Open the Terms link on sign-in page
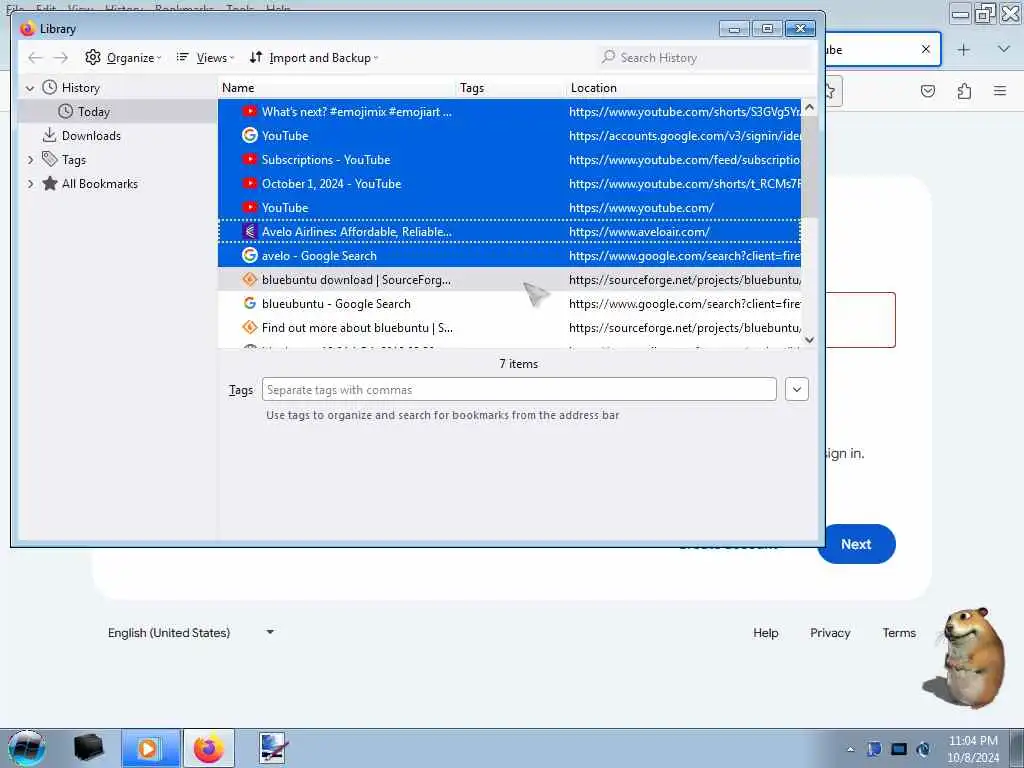The image size is (1024, 768). pos(899,633)
